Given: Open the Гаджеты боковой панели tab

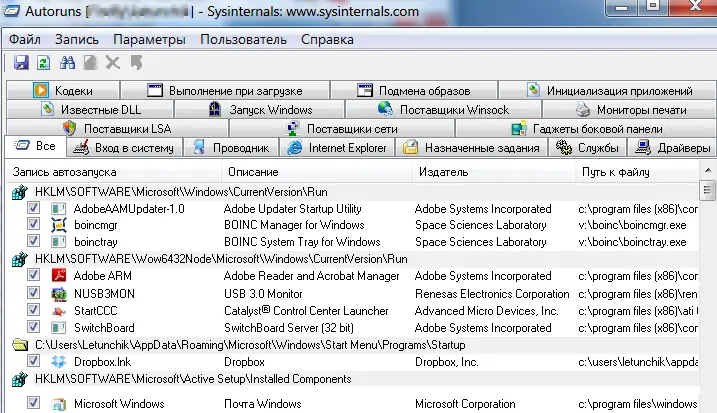Looking at the screenshot, I should 587,129.
